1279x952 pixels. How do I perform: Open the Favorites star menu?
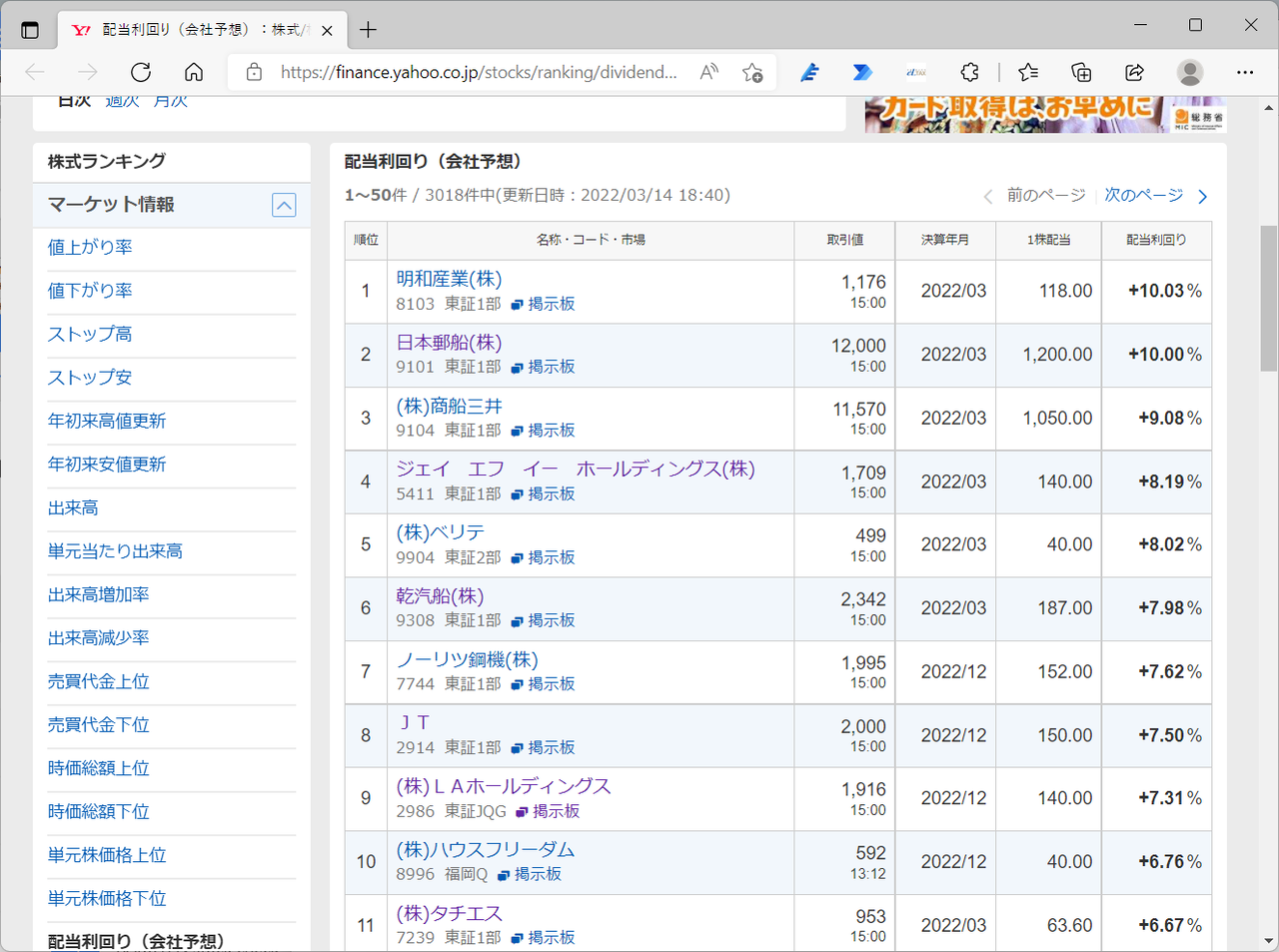1028,72
